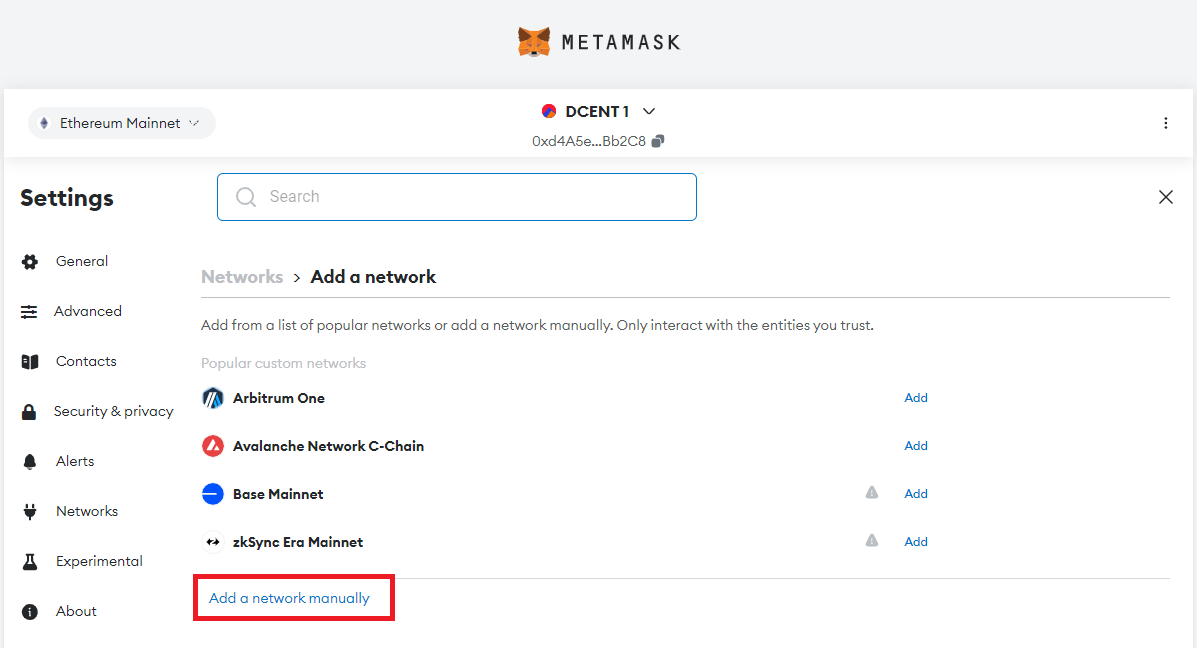Click the Avalanche Network C-Chain name
Image resolution: width=1197 pixels, height=648 pixels.
328,447
